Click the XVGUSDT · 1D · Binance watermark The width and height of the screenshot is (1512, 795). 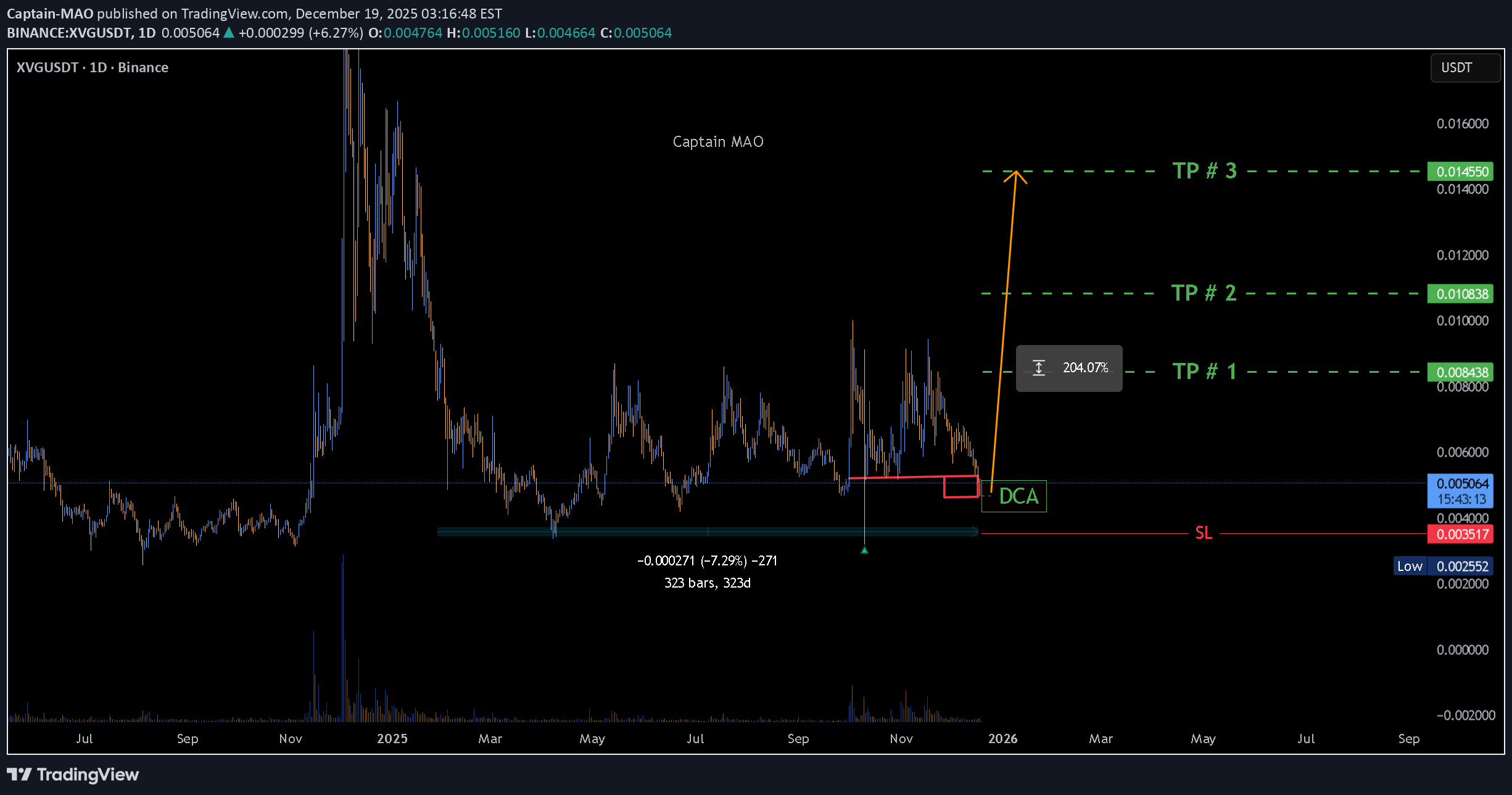(91, 67)
